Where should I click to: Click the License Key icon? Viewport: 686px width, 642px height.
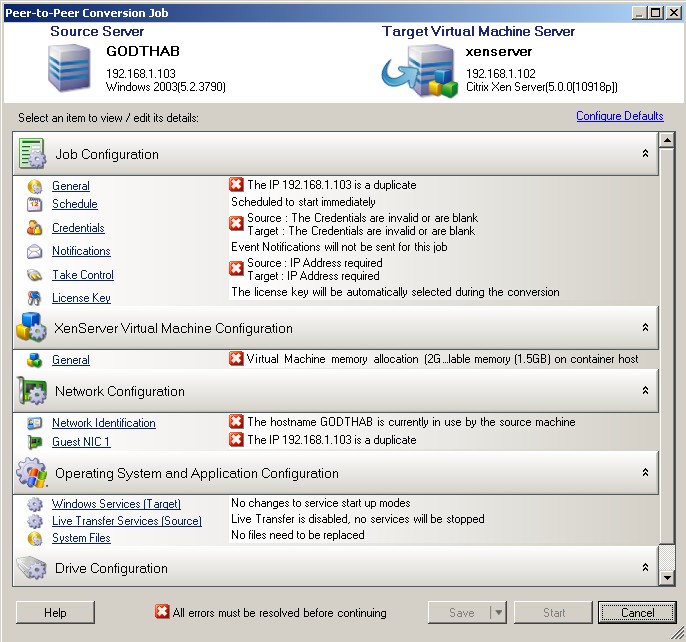click(x=34, y=298)
